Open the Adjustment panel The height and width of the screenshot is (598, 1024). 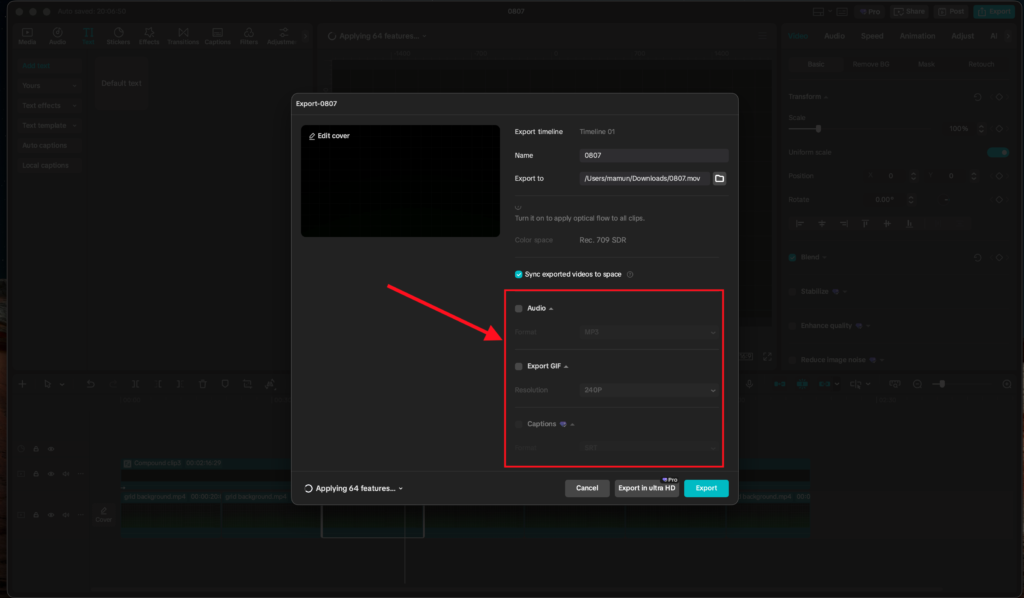point(281,36)
